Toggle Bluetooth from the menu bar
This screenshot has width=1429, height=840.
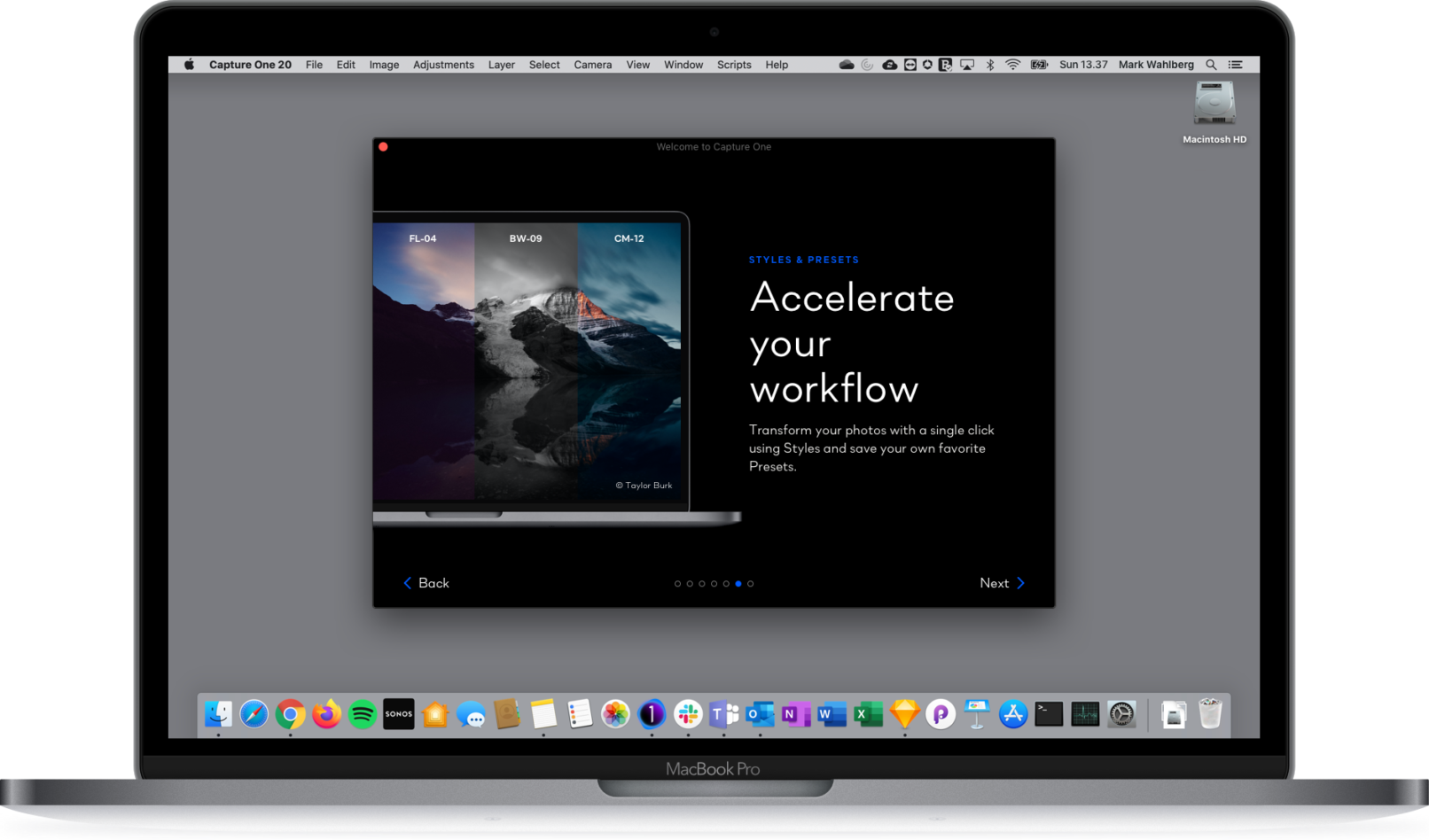click(990, 64)
